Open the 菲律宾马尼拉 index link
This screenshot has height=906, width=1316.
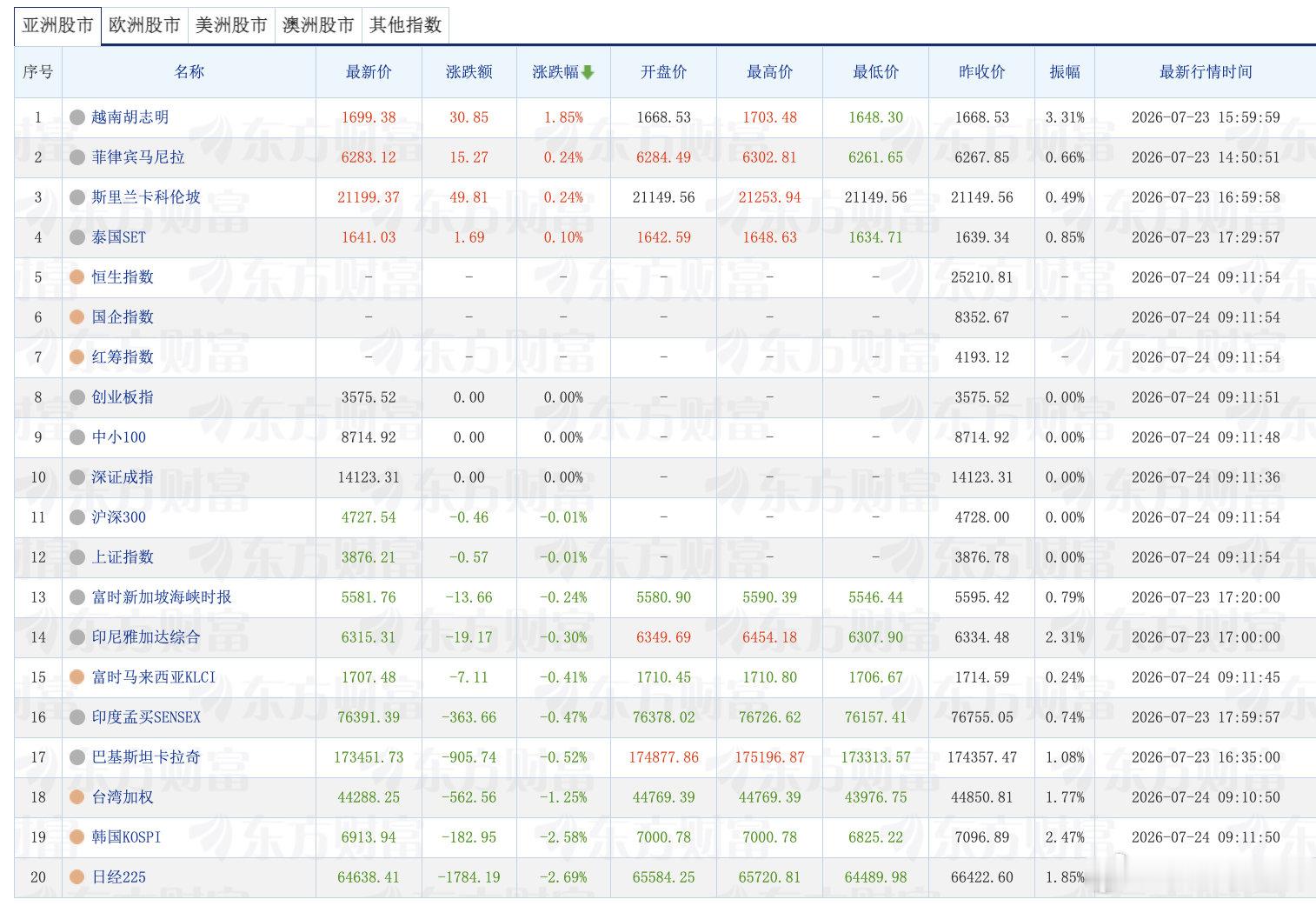coord(138,157)
